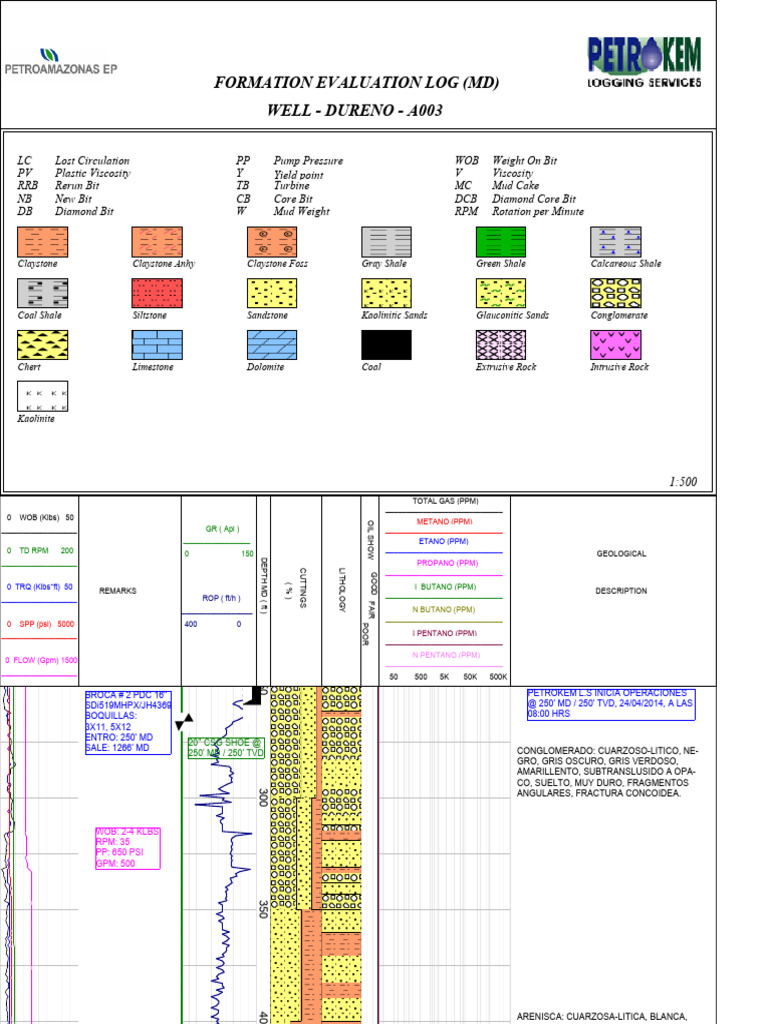Select the Conglomerate pattern swatch
The height and width of the screenshot is (1024, 768).
pos(616,293)
